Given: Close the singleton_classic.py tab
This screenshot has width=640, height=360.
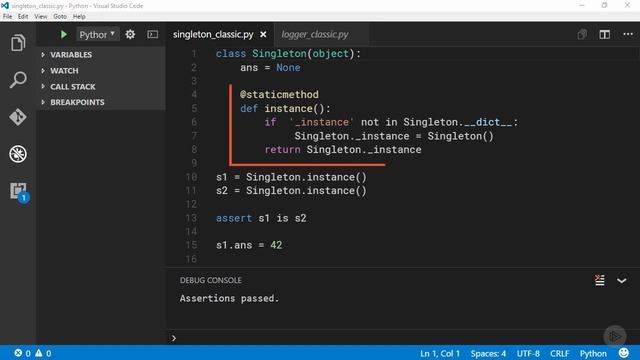Looking at the screenshot, I should tap(263, 35).
